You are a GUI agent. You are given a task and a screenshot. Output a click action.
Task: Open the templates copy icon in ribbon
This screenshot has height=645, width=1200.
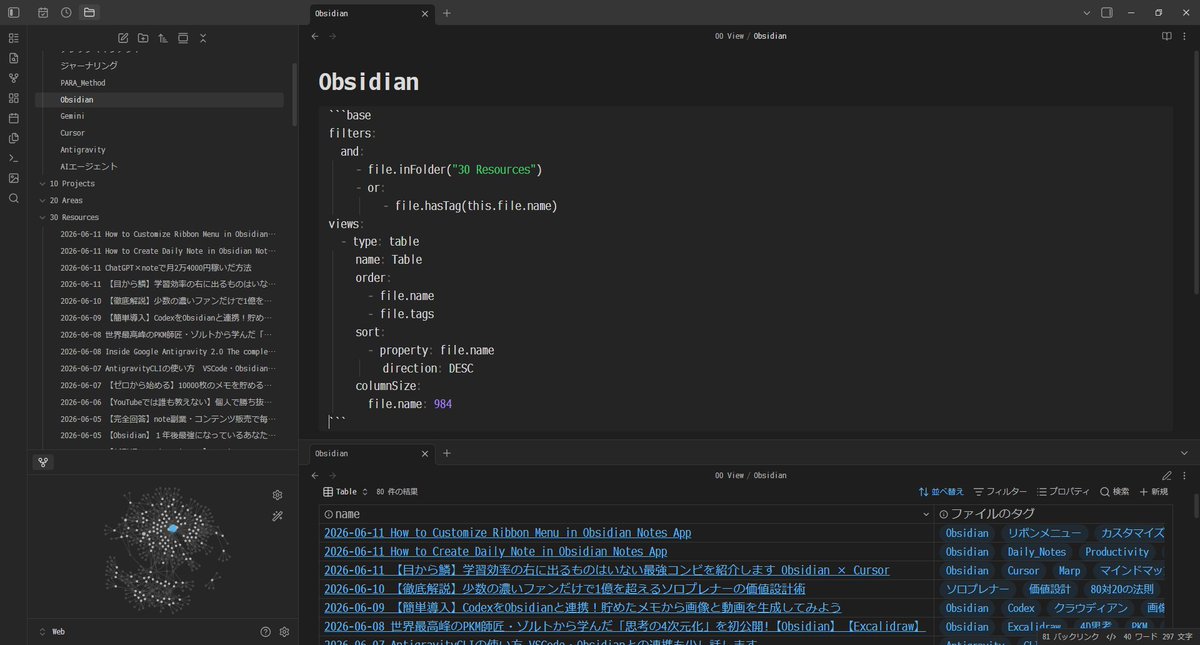tap(13, 138)
